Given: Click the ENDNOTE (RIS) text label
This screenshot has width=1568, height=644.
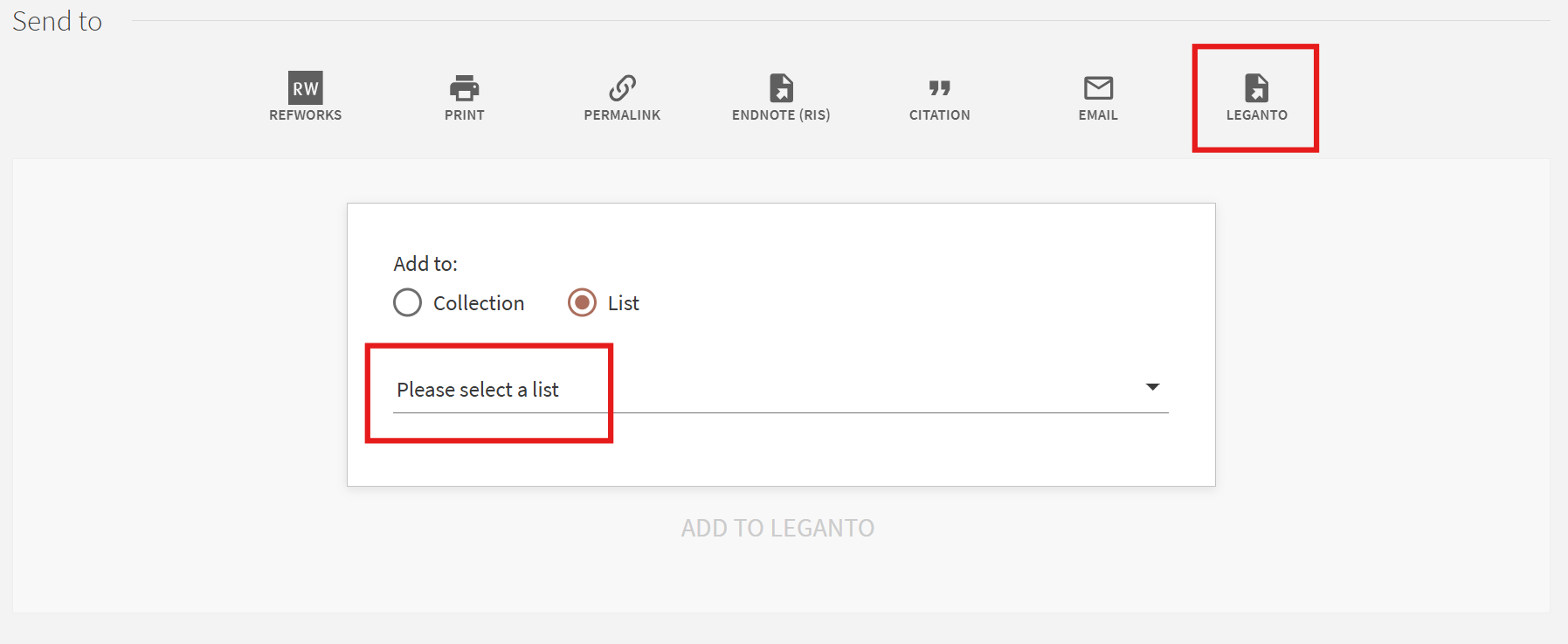Looking at the screenshot, I should click(x=781, y=115).
